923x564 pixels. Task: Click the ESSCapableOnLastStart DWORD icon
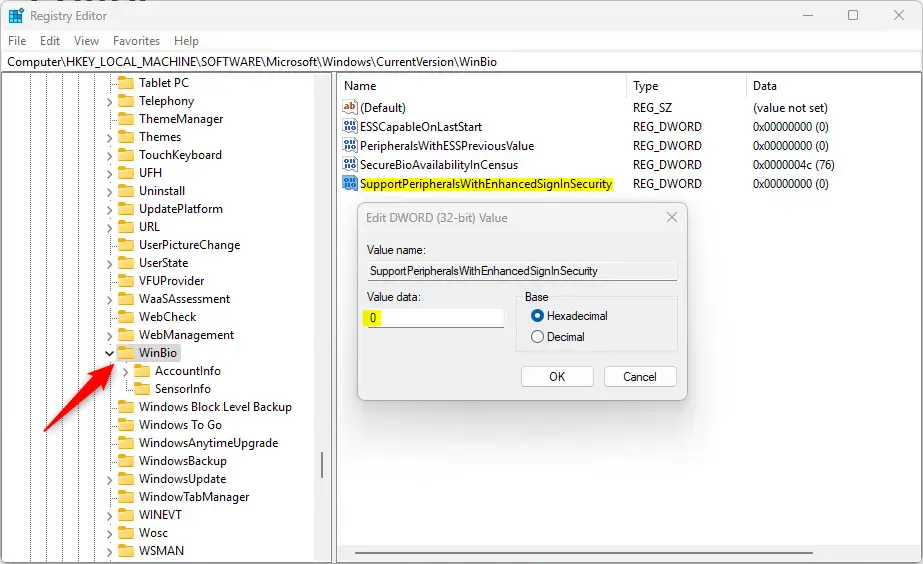coord(350,127)
